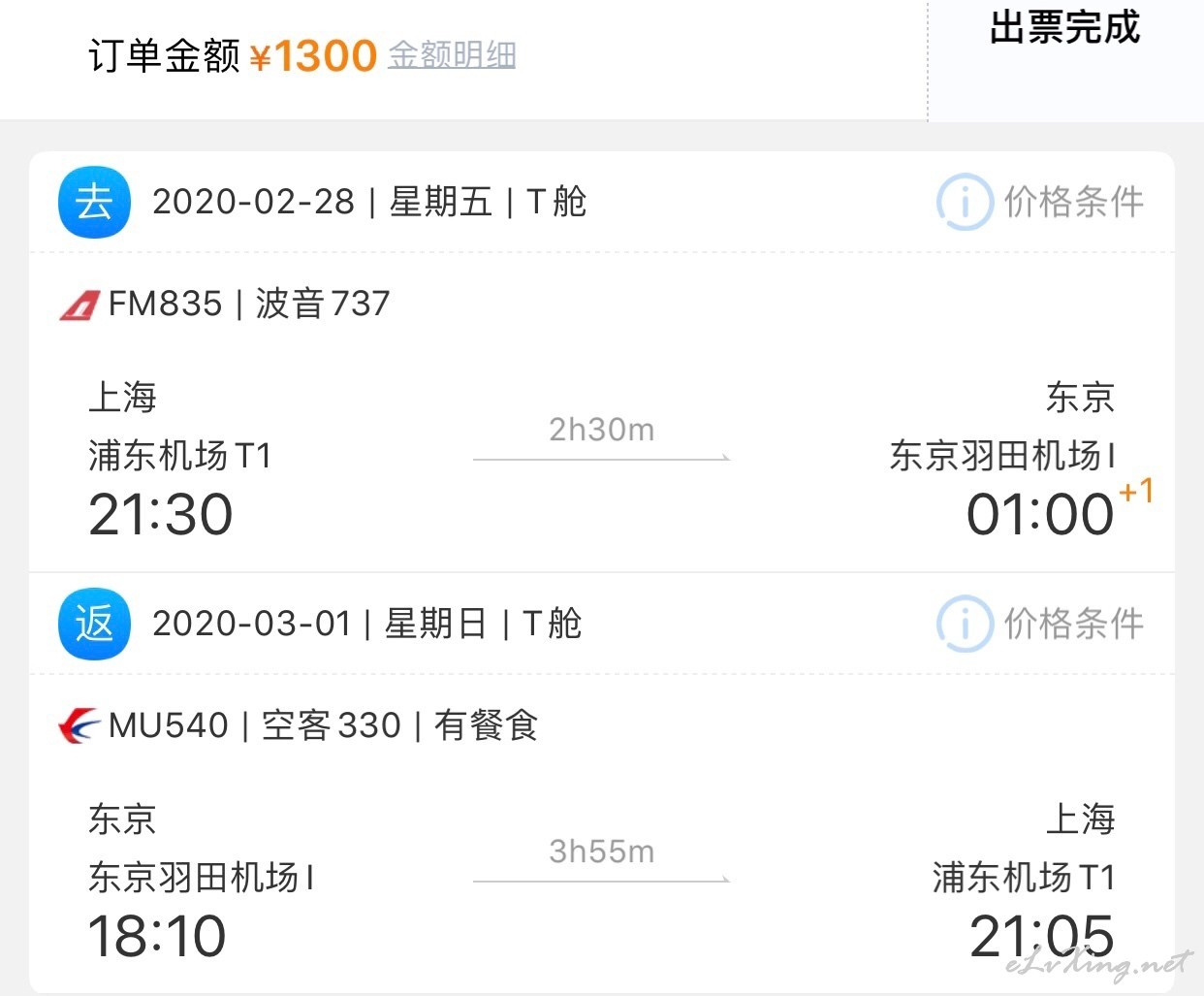The height and width of the screenshot is (996, 1204).
Task: Open return flight 价格条件 info icon
Action: 965,624
